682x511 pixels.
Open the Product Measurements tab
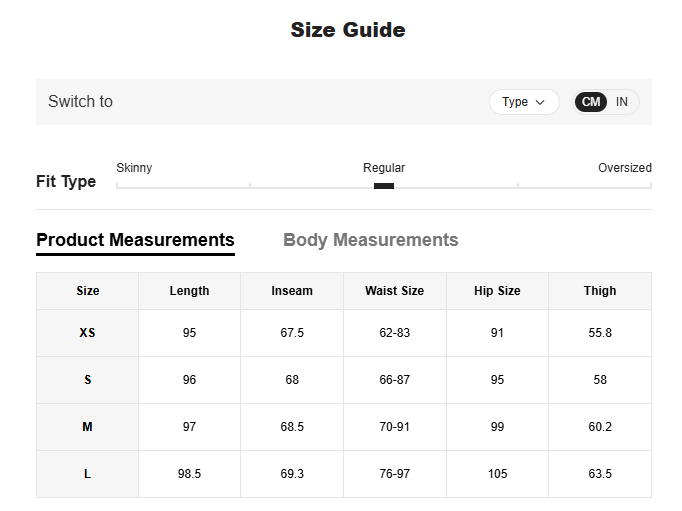[x=135, y=240]
